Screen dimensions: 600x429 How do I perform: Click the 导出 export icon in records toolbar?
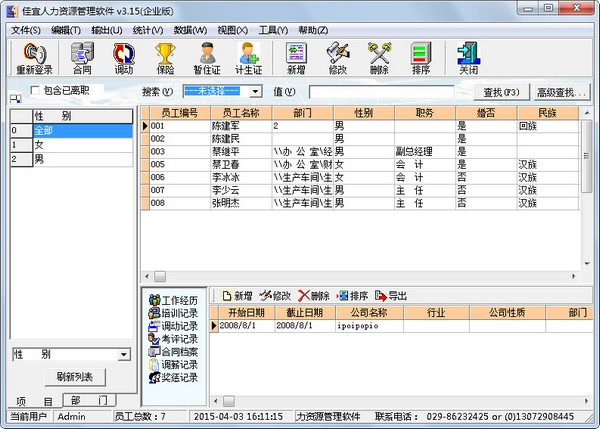(391, 295)
